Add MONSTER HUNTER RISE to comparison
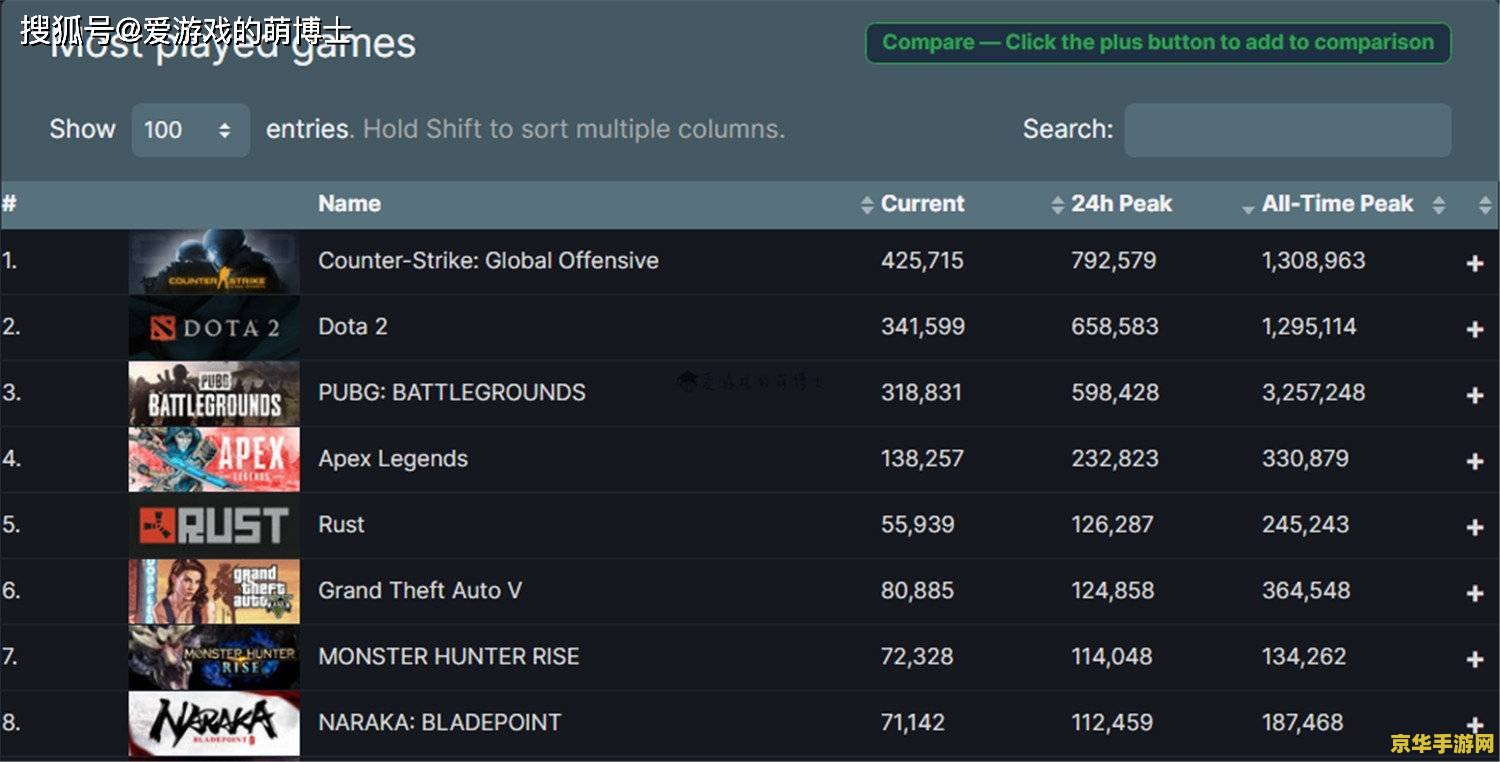The height and width of the screenshot is (762, 1500). pyautogui.click(x=1474, y=660)
